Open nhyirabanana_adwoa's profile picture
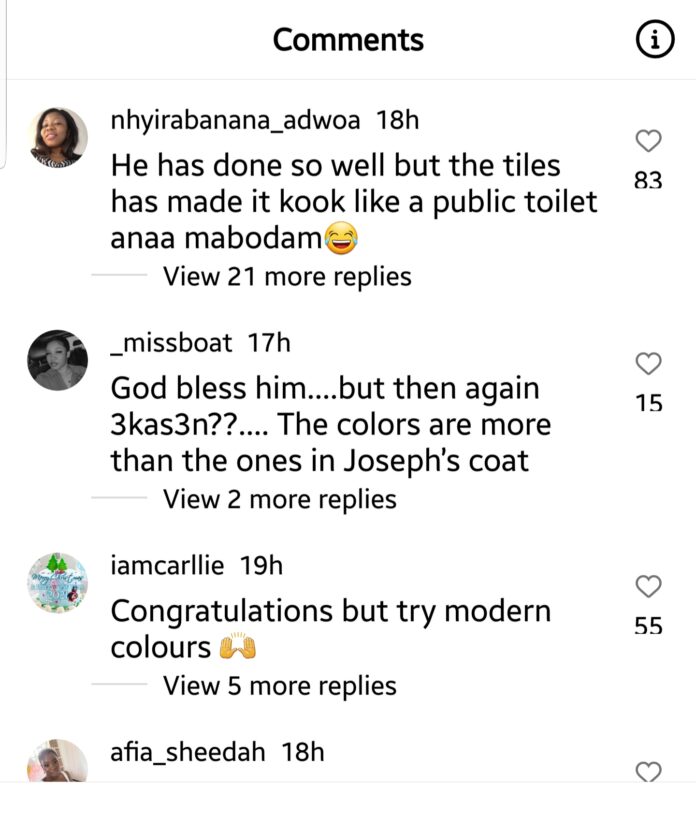This screenshot has width=696, height=815. click(57, 137)
